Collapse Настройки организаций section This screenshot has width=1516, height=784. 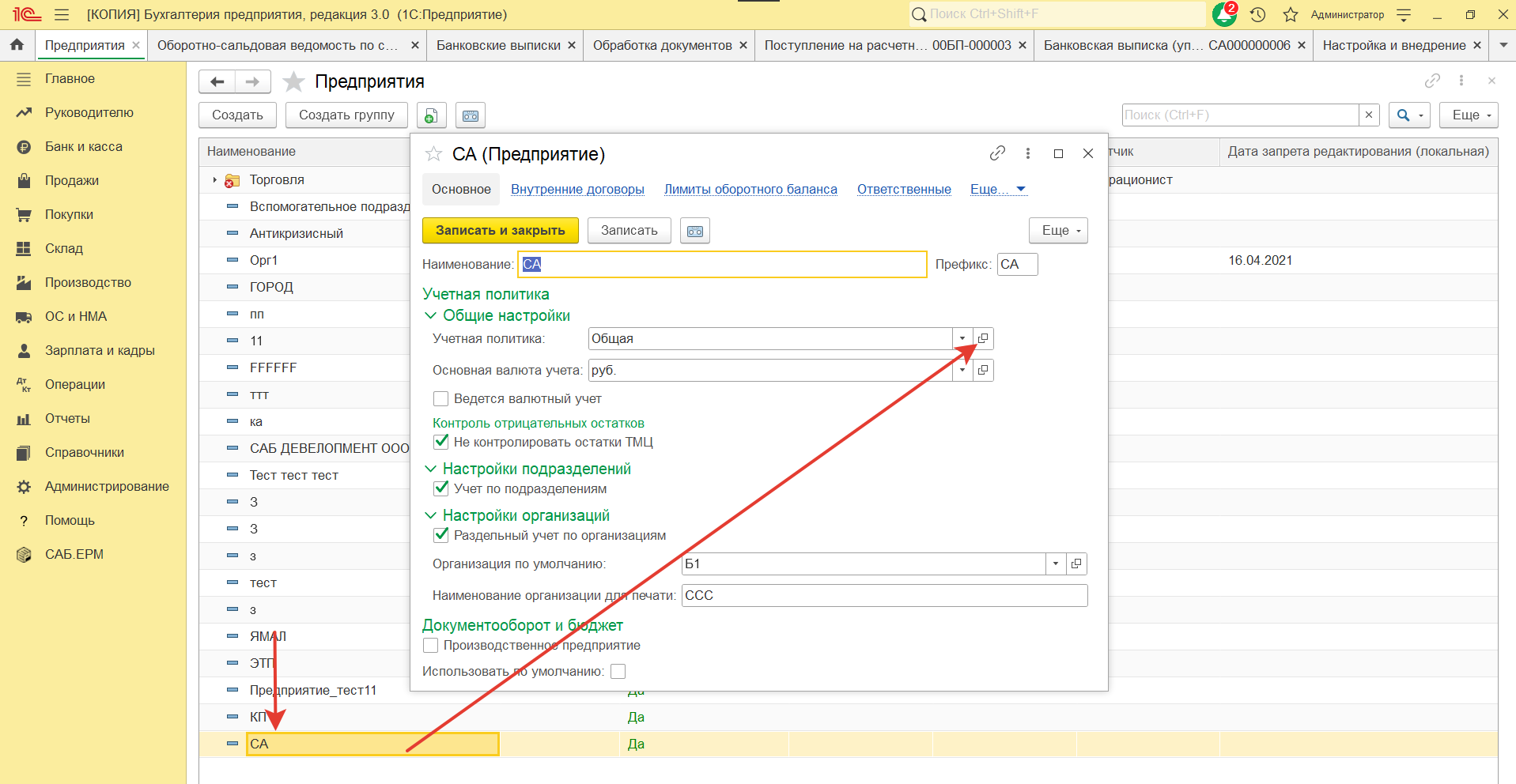click(431, 515)
